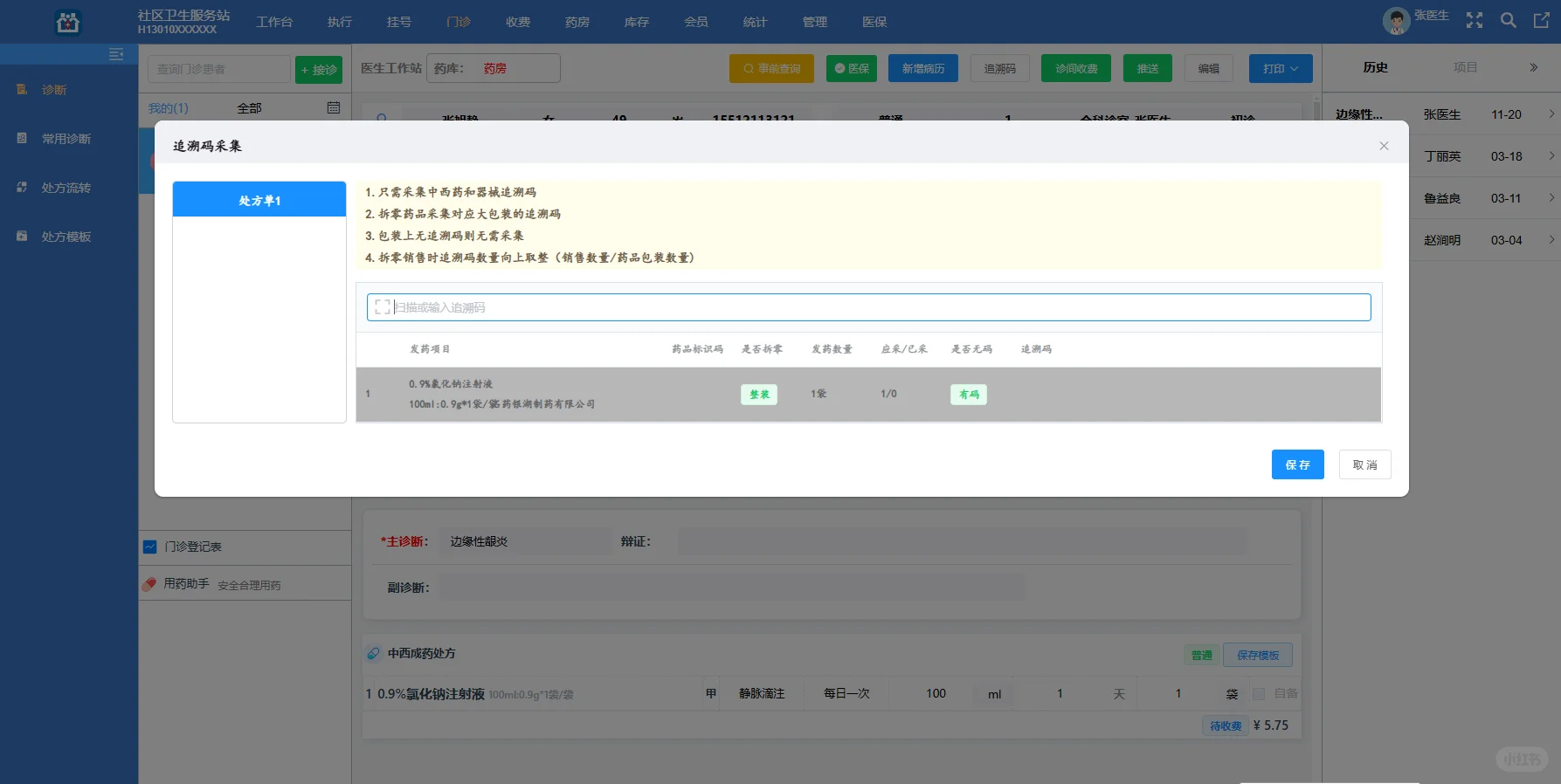The width and height of the screenshot is (1561, 784).
Task: Collapse the left sidebar menu icon
Action: pos(115,54)
